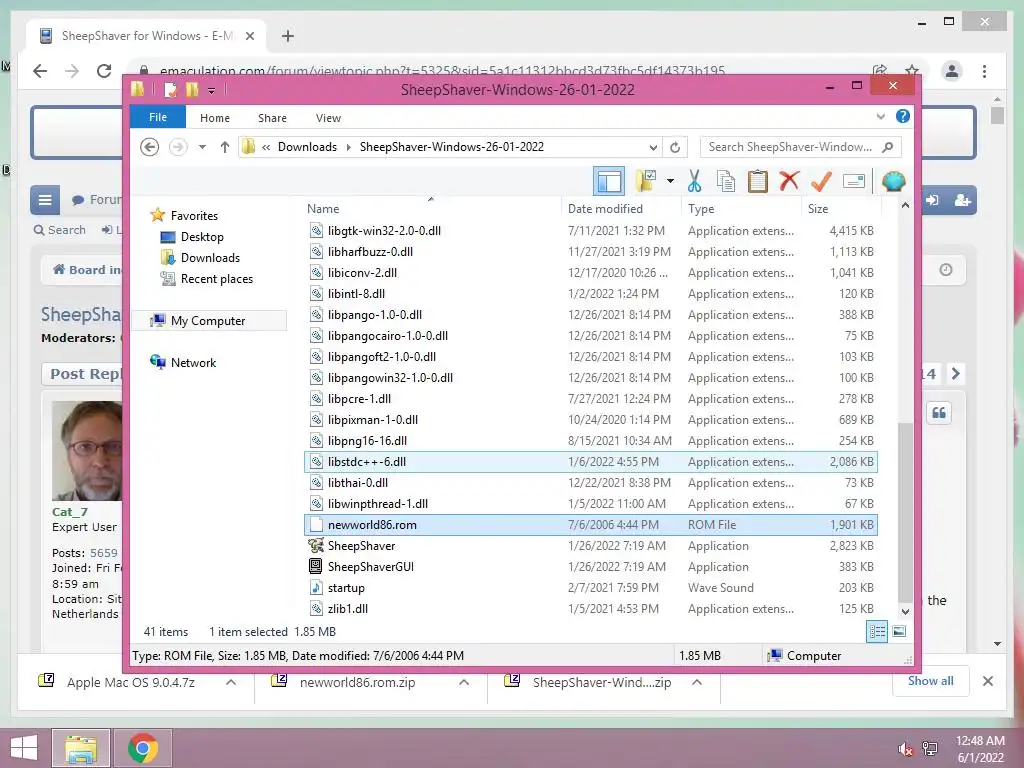This screenshot has height=768, width=1024.
Task: Open File Explorer from the taskbar
Action: pyautogui.click(x=81, y=748)
